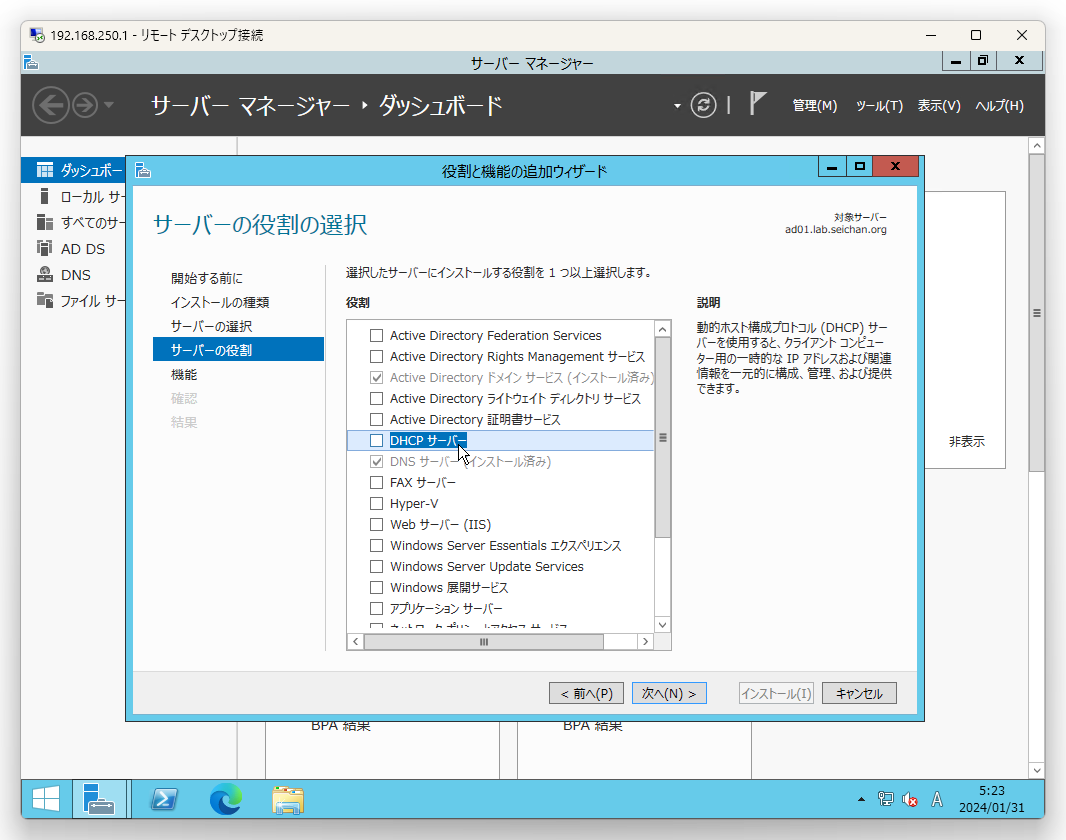This screenshot has width=1066, height=840.
Task: Click the キャンセル button
Action: (x=859, y=694)
